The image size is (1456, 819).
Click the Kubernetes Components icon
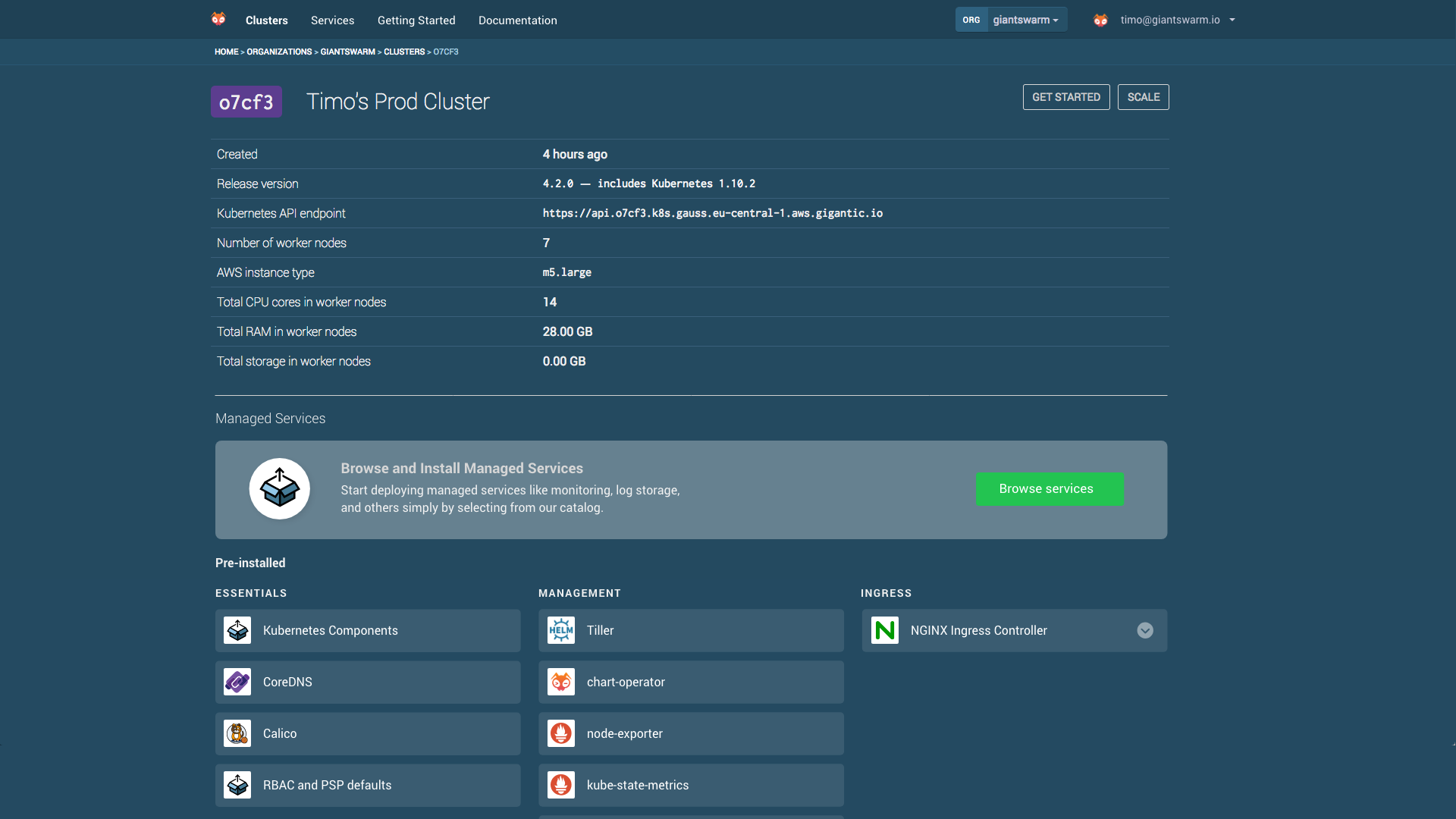(x=237, y=630)
